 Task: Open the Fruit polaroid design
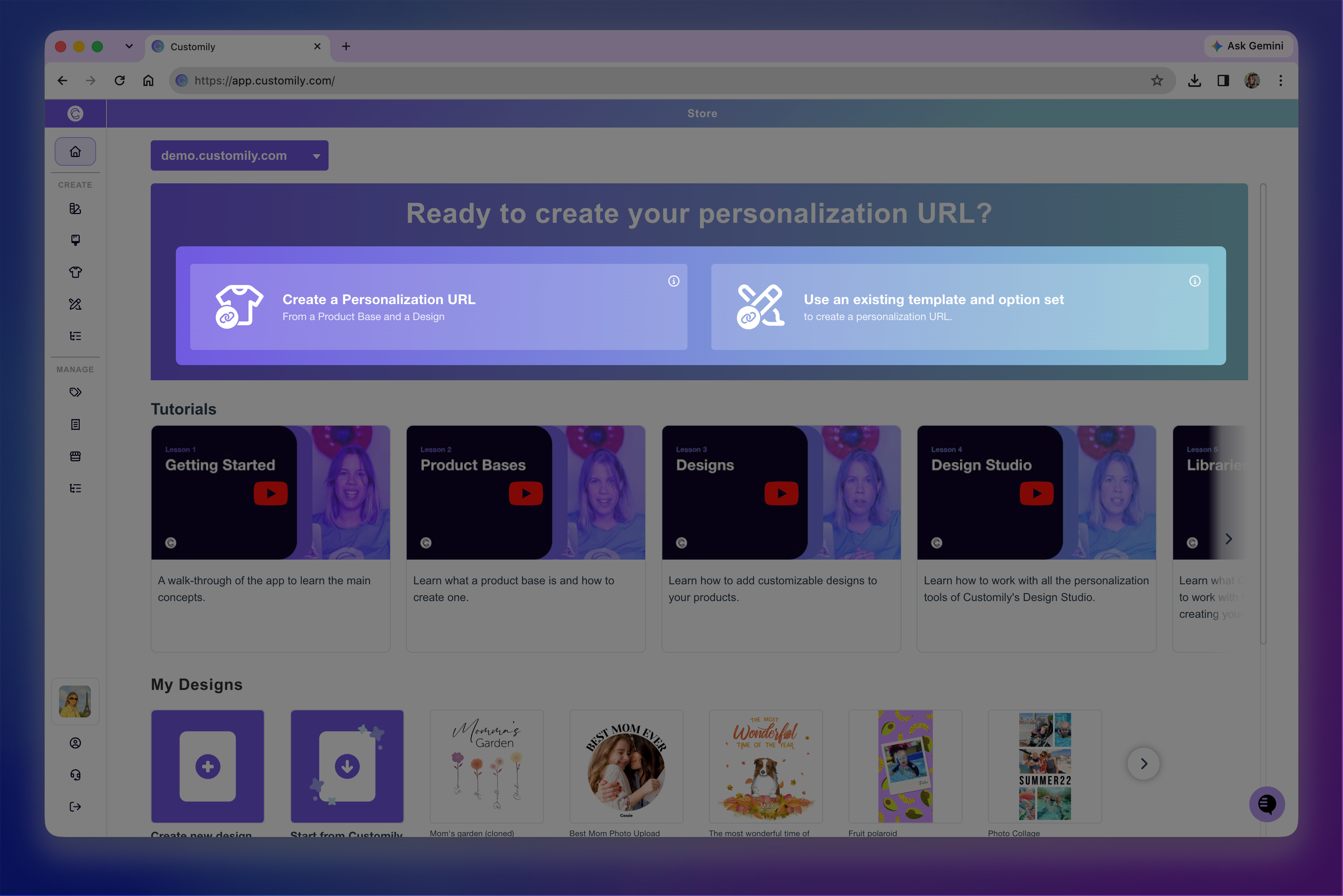coord(905,766)
